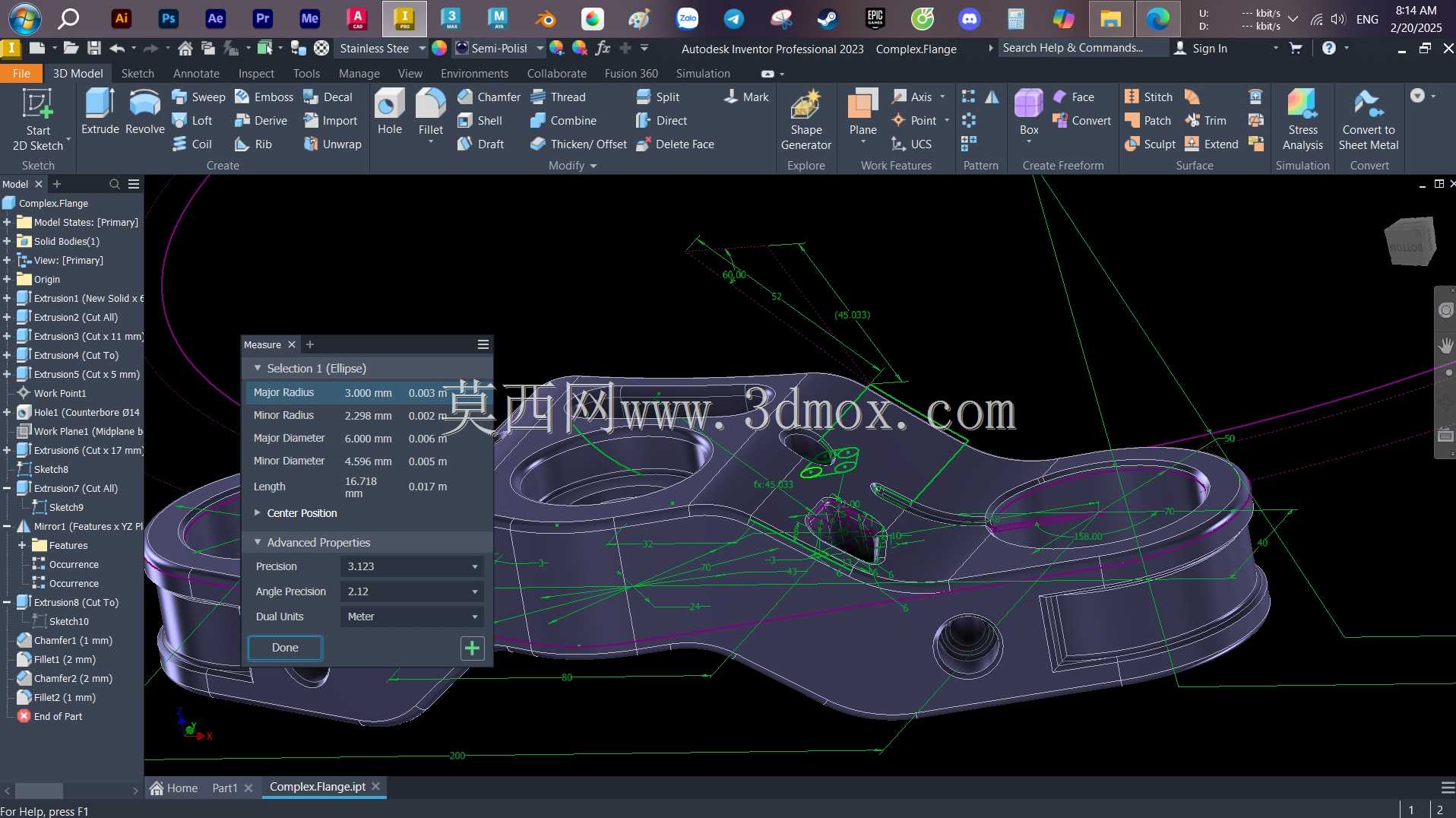Click the Done button

(x=285, y=648)
